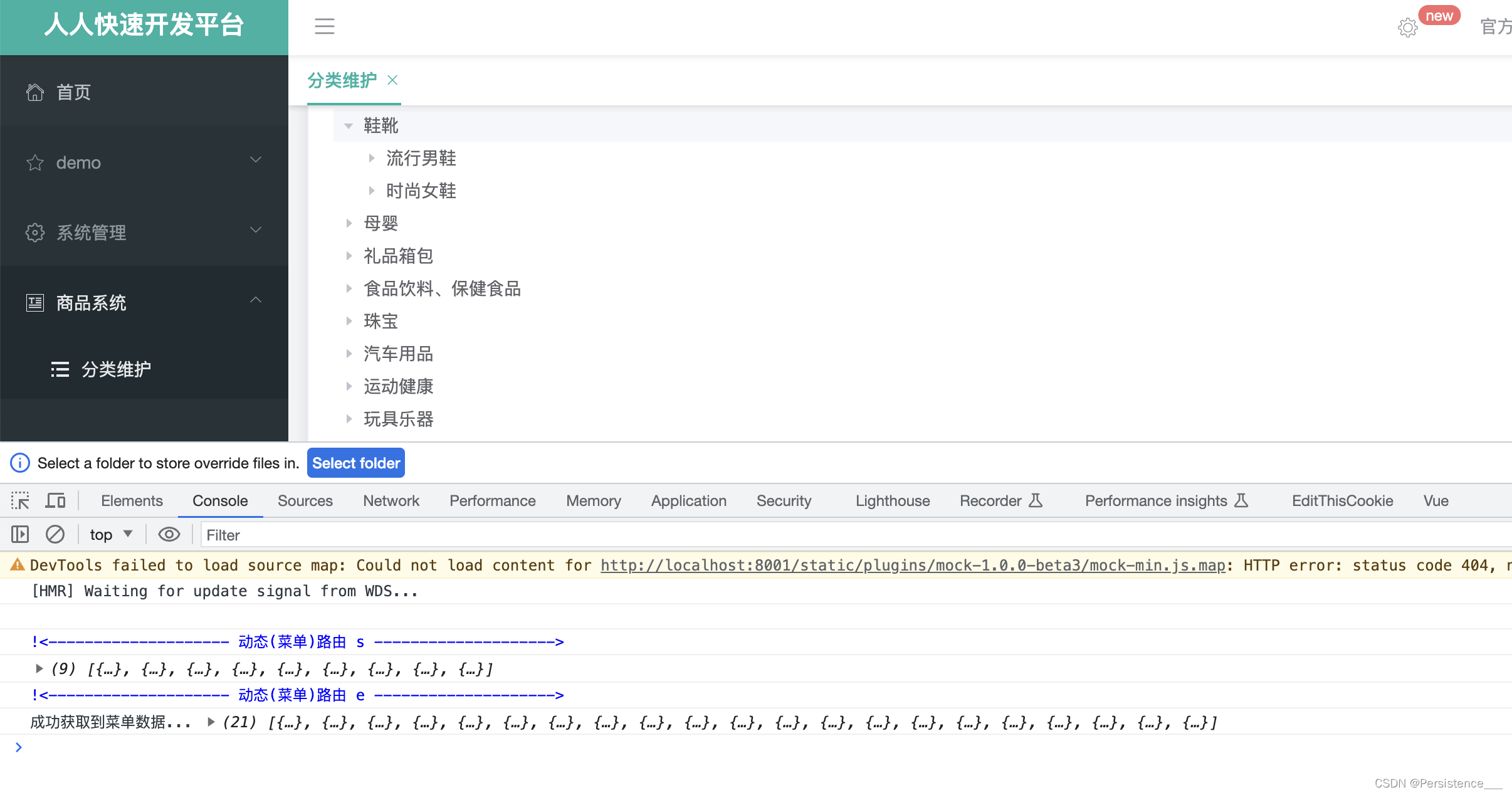Expand the demo menu chevron
This screenshot has width=1512, height=795.
[256, 160]
